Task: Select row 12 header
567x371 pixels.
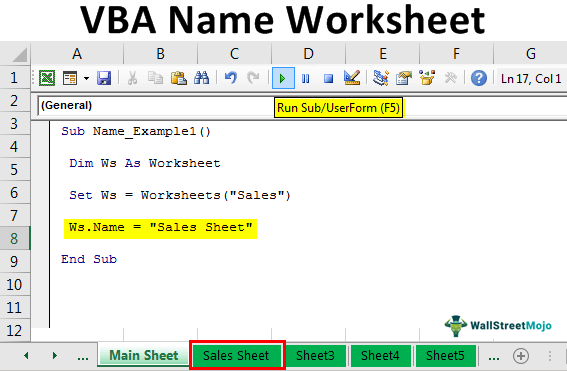Action: 14,331
